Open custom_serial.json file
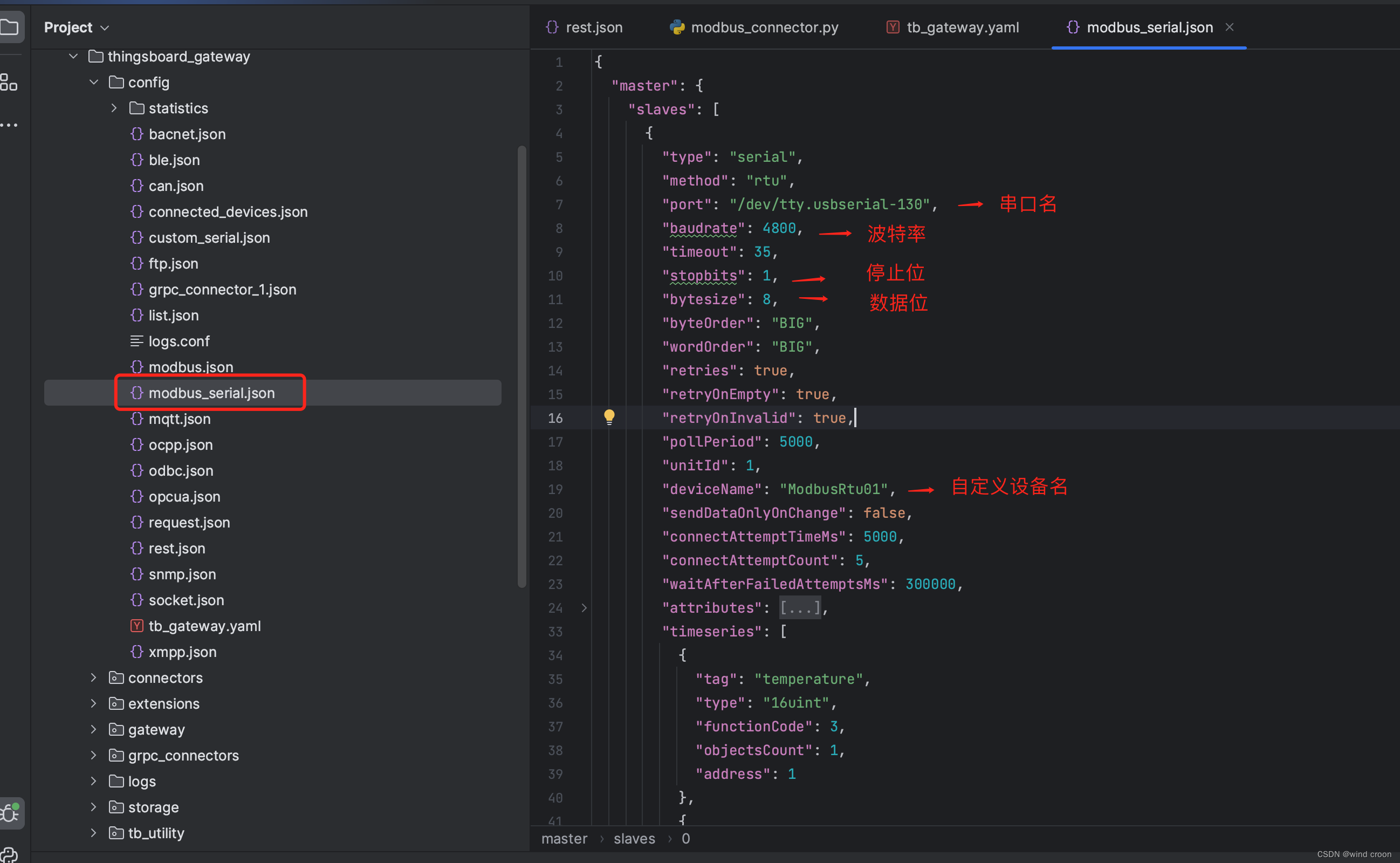 [x=209, y=237]
